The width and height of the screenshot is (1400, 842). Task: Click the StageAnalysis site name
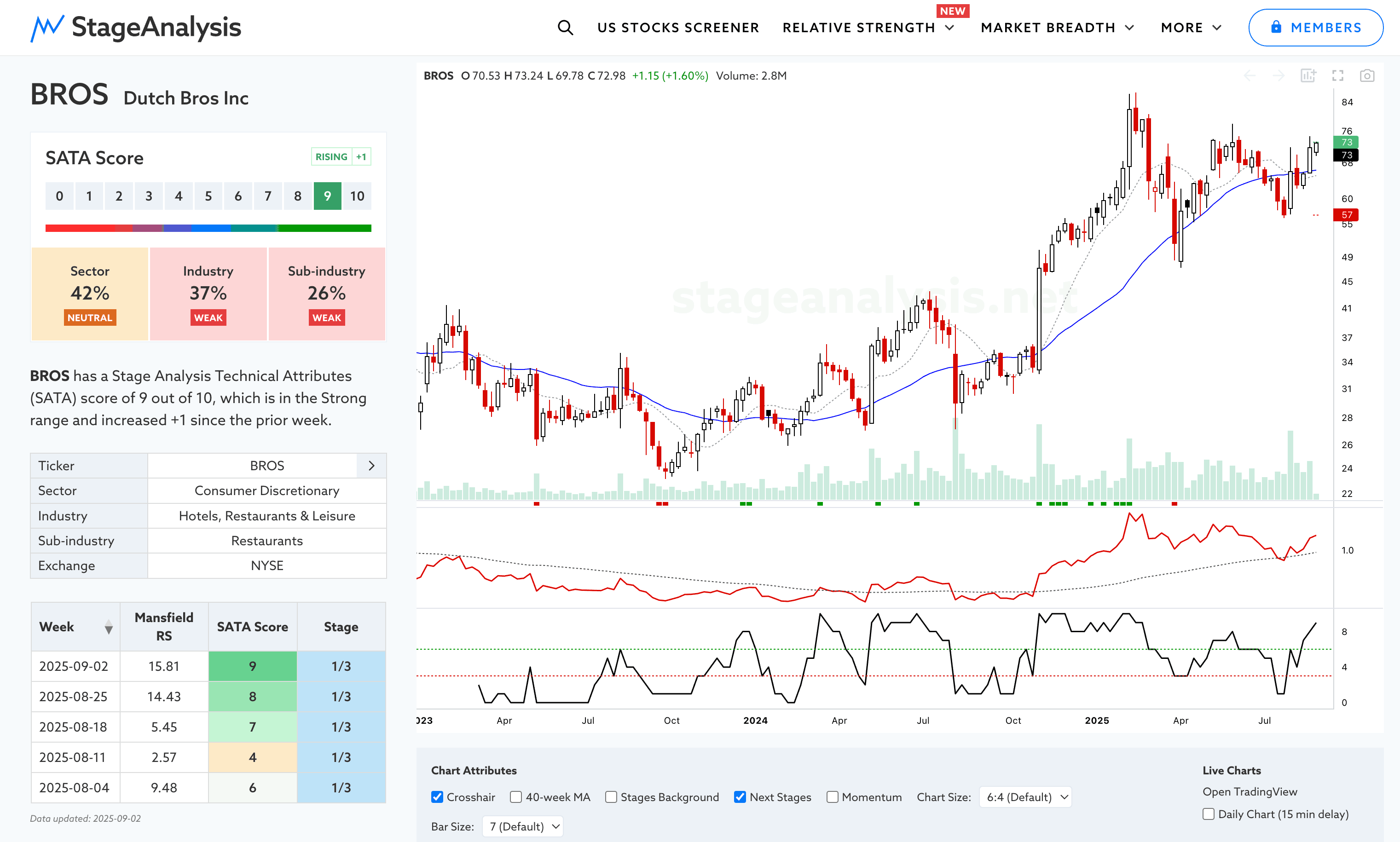click(x=156, y=28)
